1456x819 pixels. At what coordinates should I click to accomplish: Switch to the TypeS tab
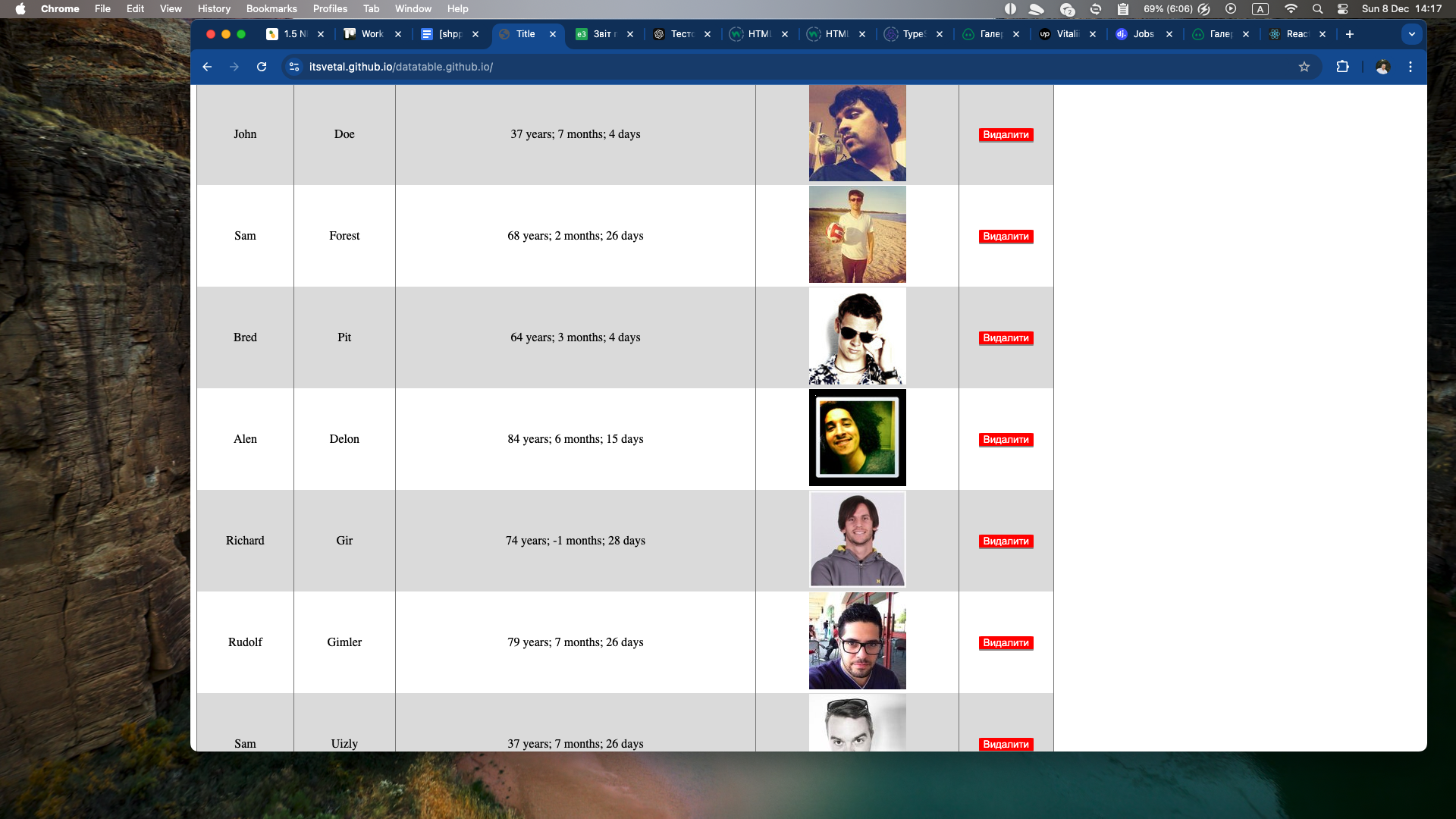click(914, 34)
